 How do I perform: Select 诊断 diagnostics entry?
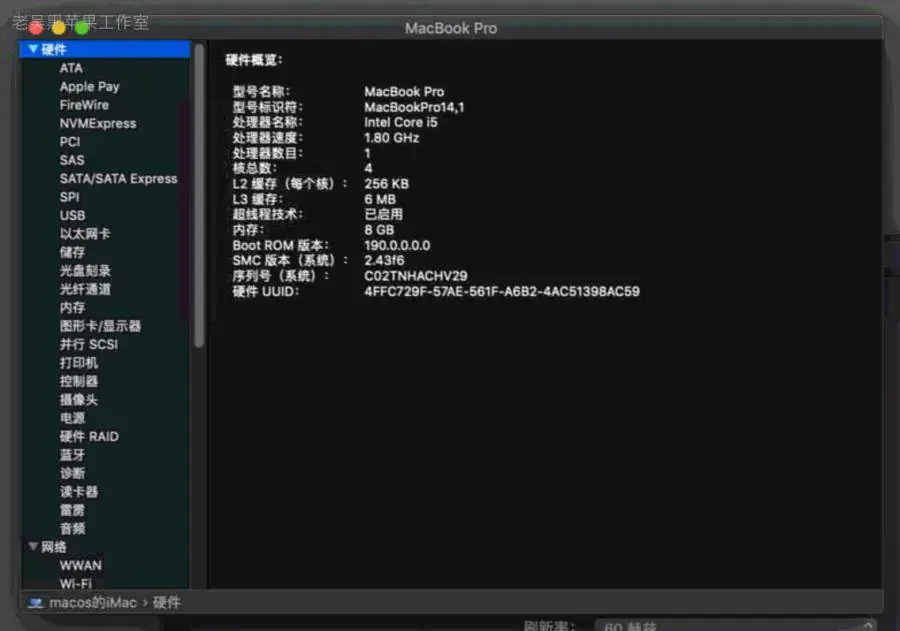pyautogui.click(x=72, y=473)
